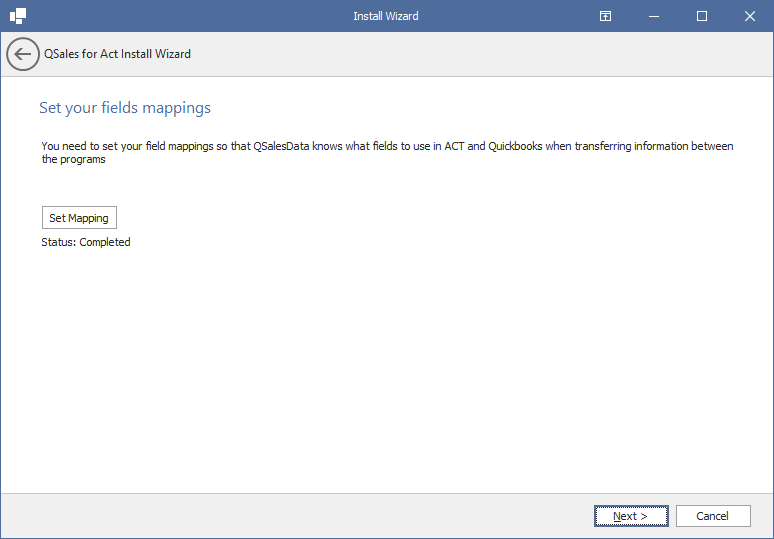Screen dimensions: 774x539
Task: Minimize the Install Wizard window
Action: pos(654,16)
